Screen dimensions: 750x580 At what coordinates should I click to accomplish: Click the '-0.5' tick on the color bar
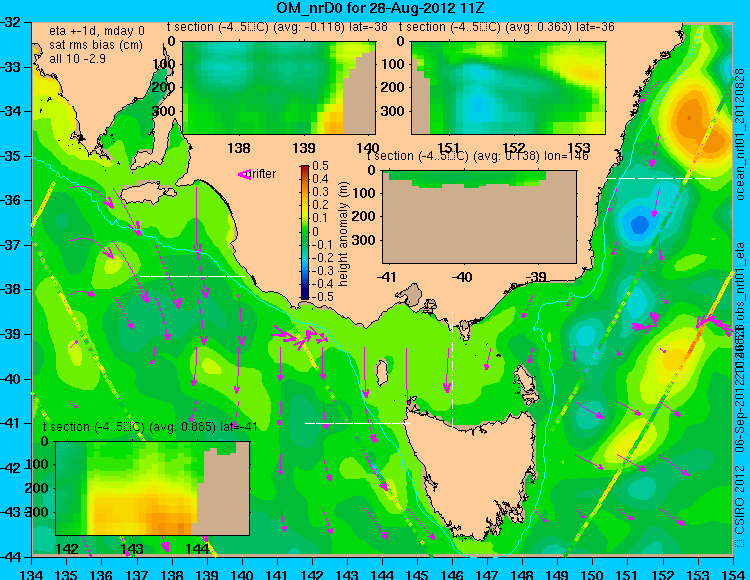click(x=320, y=296)
